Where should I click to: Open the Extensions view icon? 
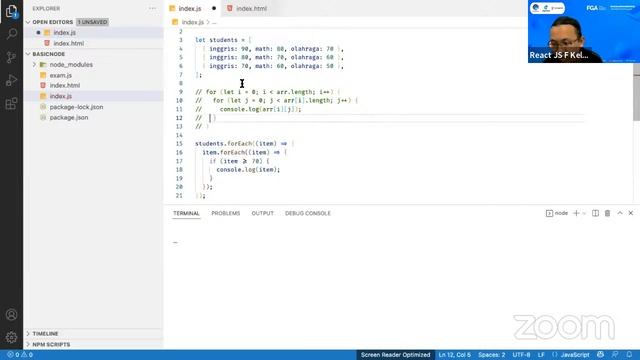pos(11,103)
